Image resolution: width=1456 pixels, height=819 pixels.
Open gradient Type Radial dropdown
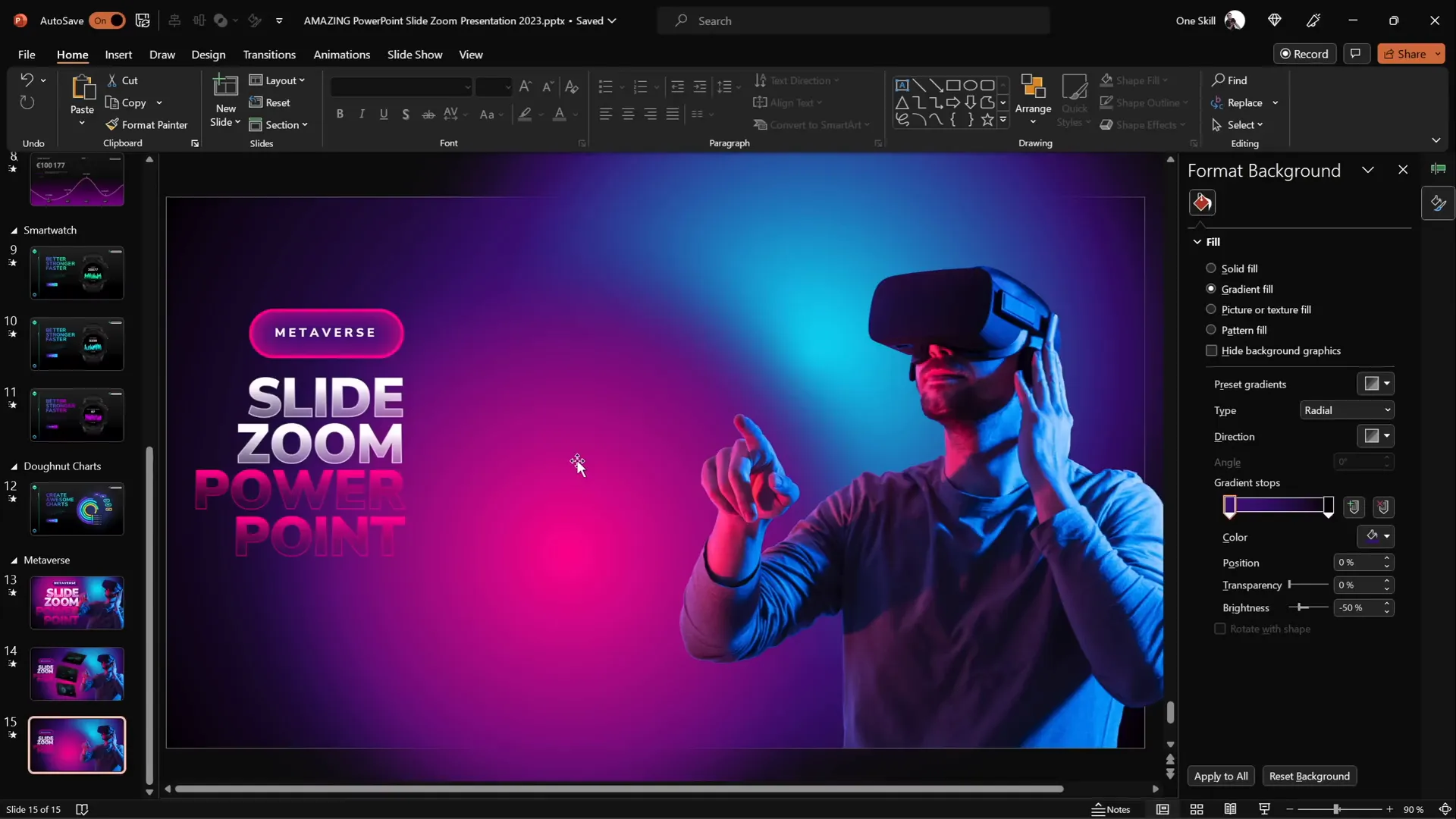pos(1347,410)
